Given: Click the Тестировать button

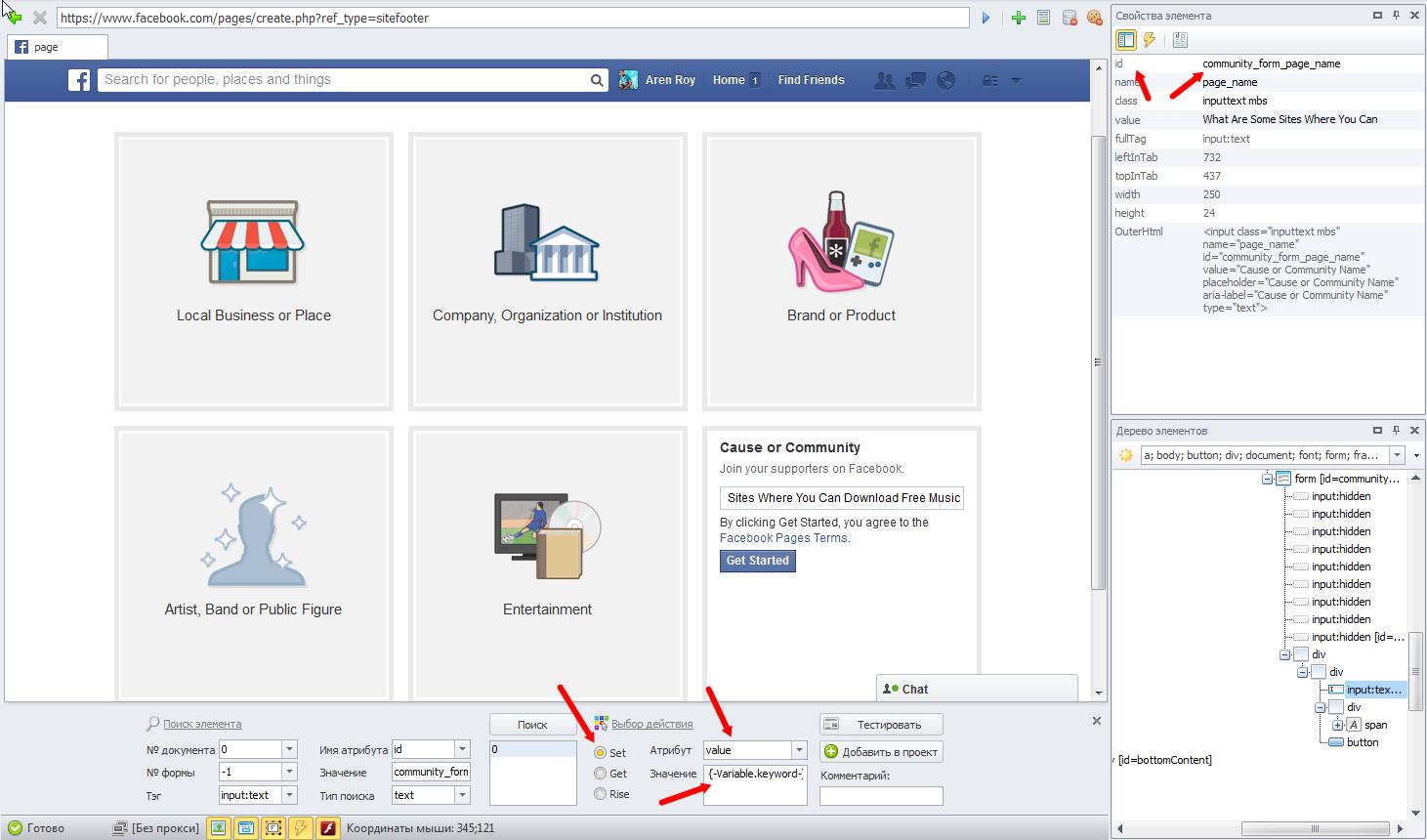Looking at the screenshot, I should click(x=881, y=724).
